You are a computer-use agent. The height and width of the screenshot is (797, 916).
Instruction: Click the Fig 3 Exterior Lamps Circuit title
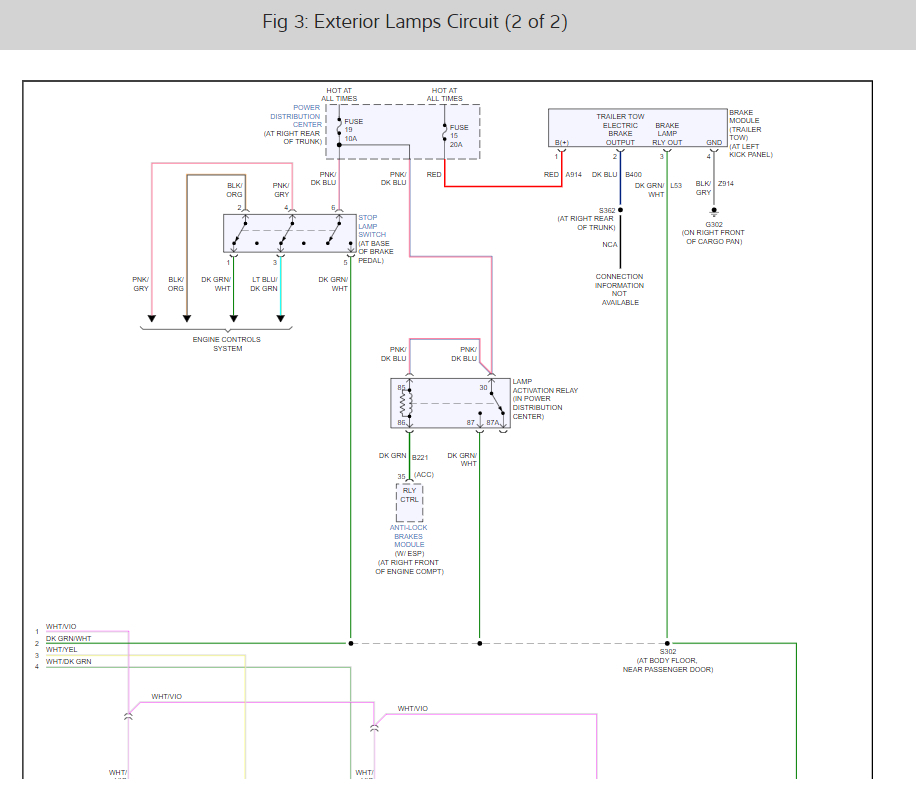pyautogui.click(x=415, y=22)
